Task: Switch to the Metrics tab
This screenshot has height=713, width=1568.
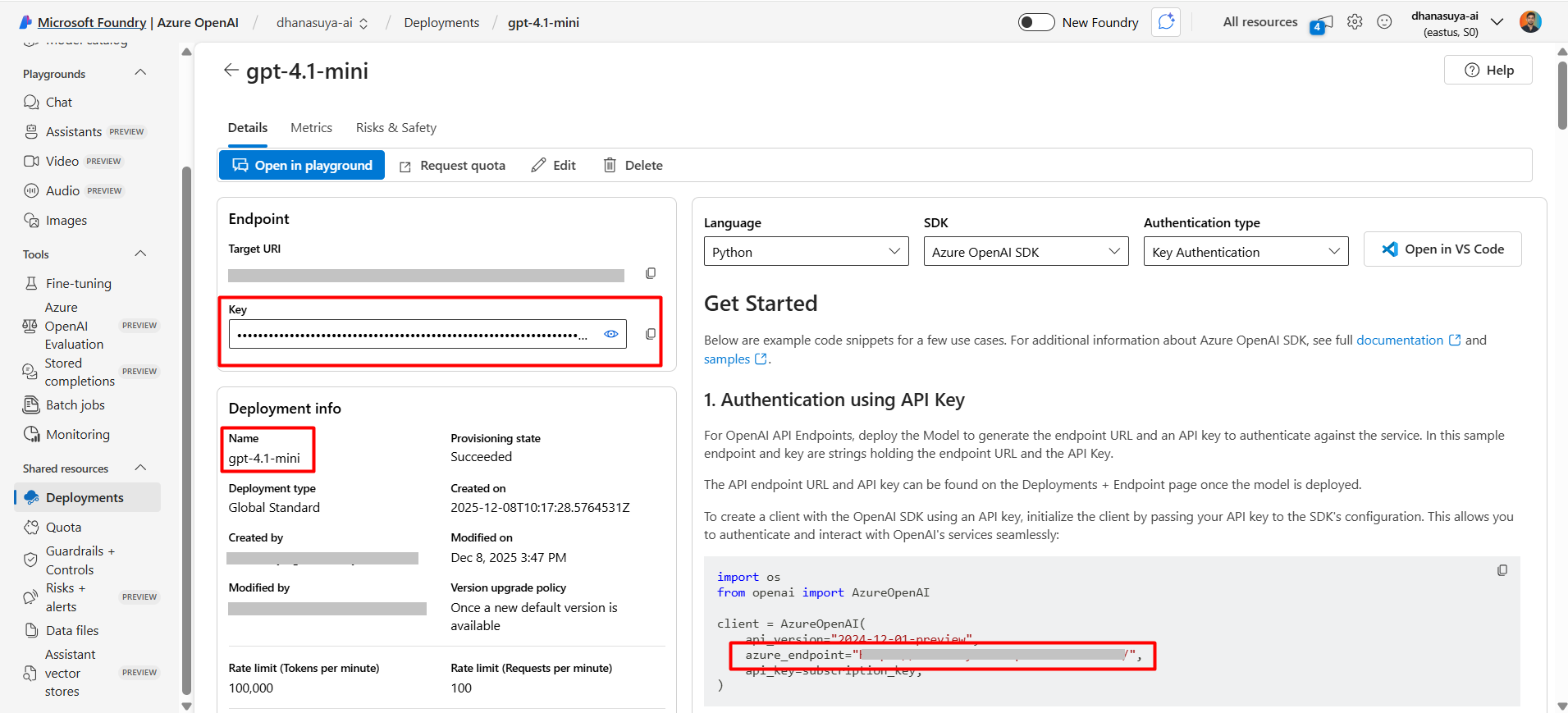Action: (x=311, y=128)
